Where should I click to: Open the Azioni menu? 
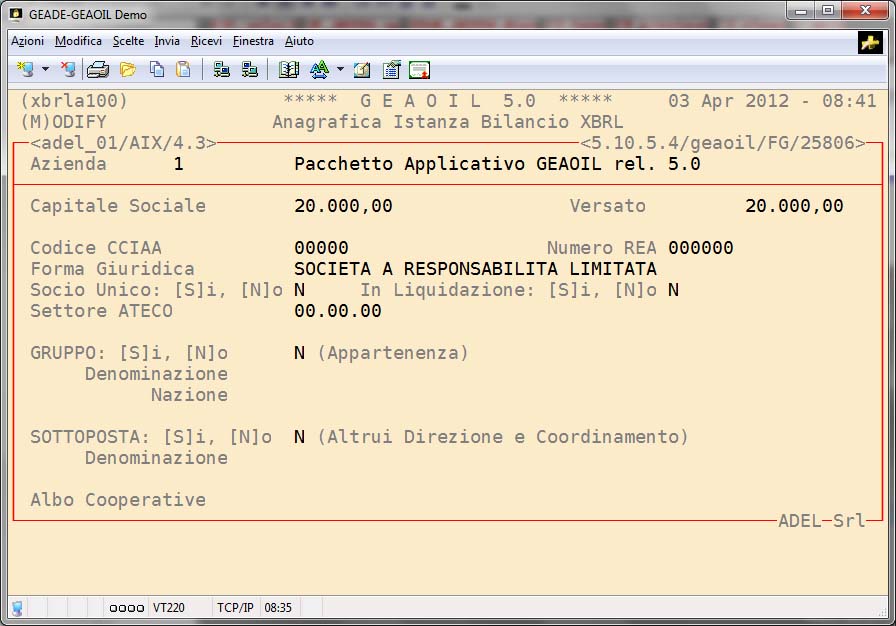pyautogui.click(x=27, y=41)
